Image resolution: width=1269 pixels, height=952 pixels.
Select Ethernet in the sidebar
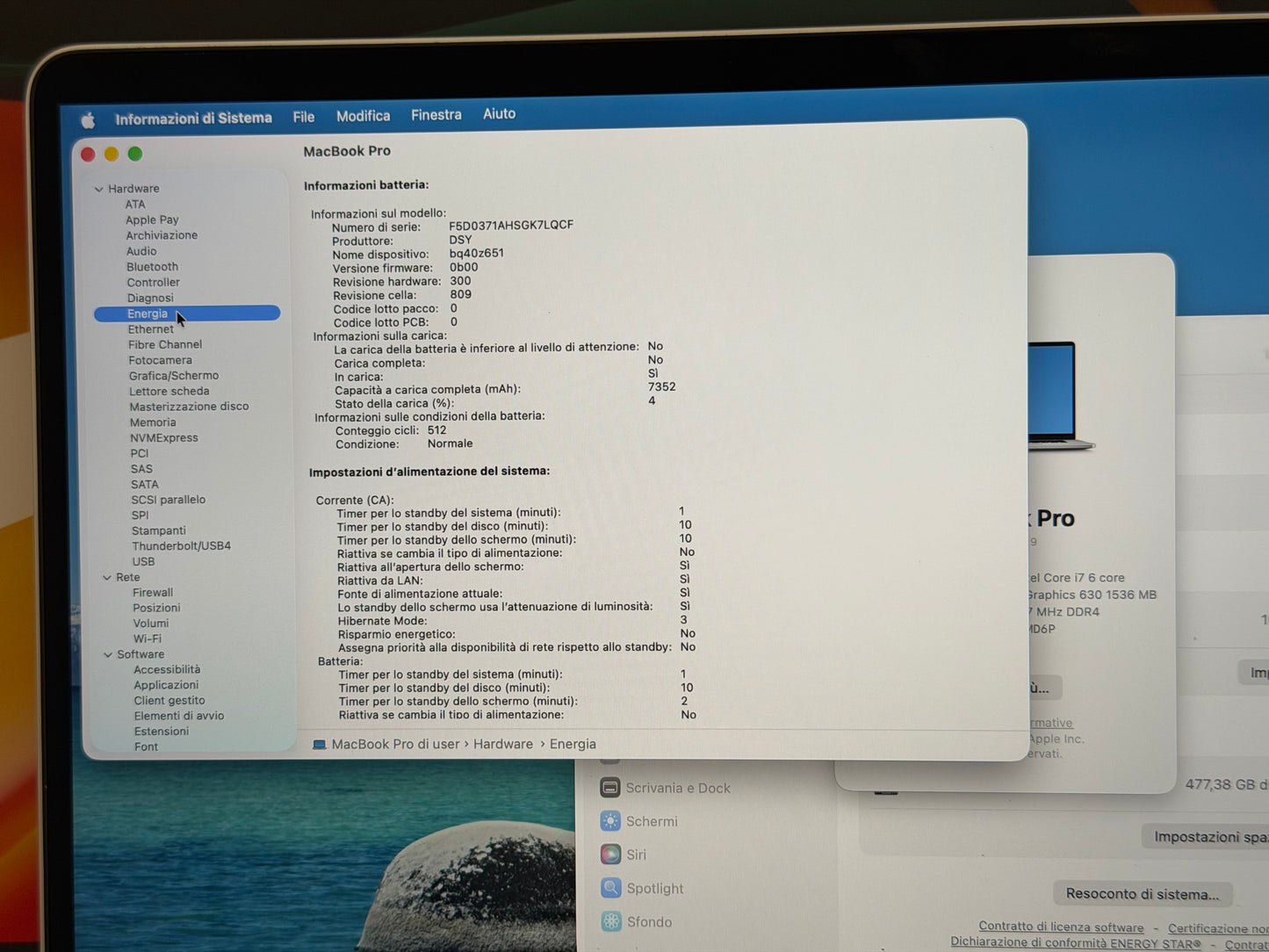tap(151, 329)
